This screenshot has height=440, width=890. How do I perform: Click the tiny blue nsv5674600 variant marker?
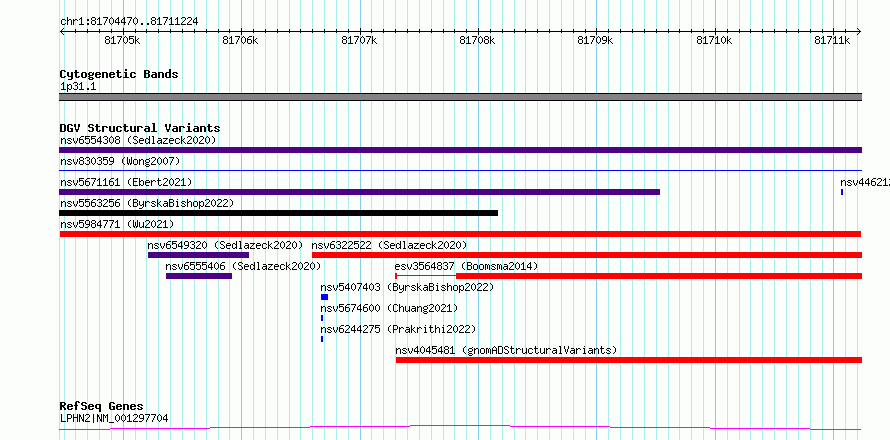[322, 318]
